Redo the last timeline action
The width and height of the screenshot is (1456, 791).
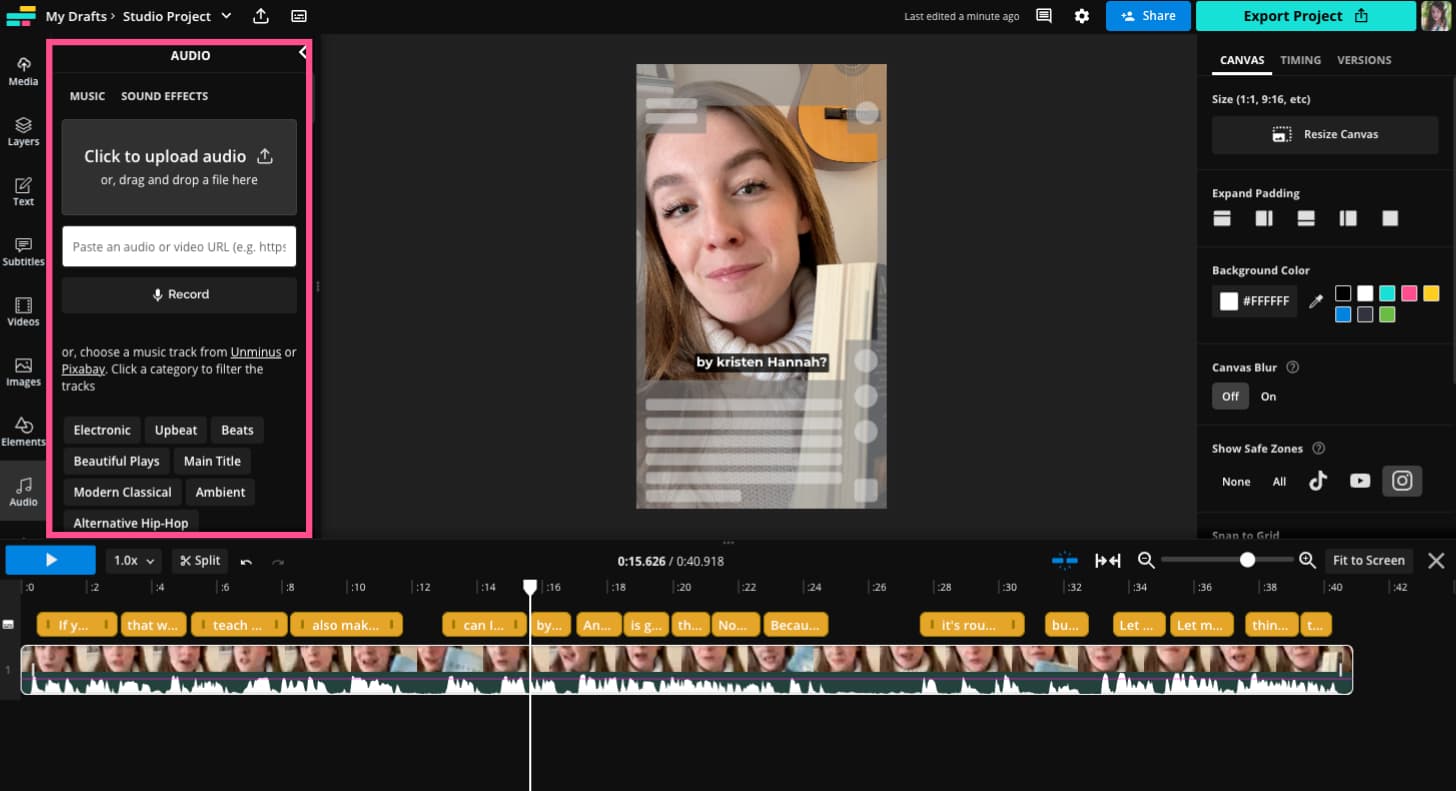[278, 561]
